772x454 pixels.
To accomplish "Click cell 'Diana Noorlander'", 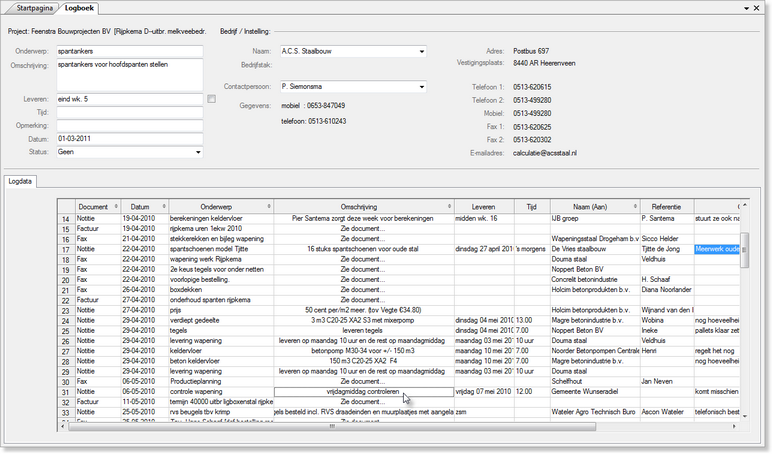I will pos(667,290).
